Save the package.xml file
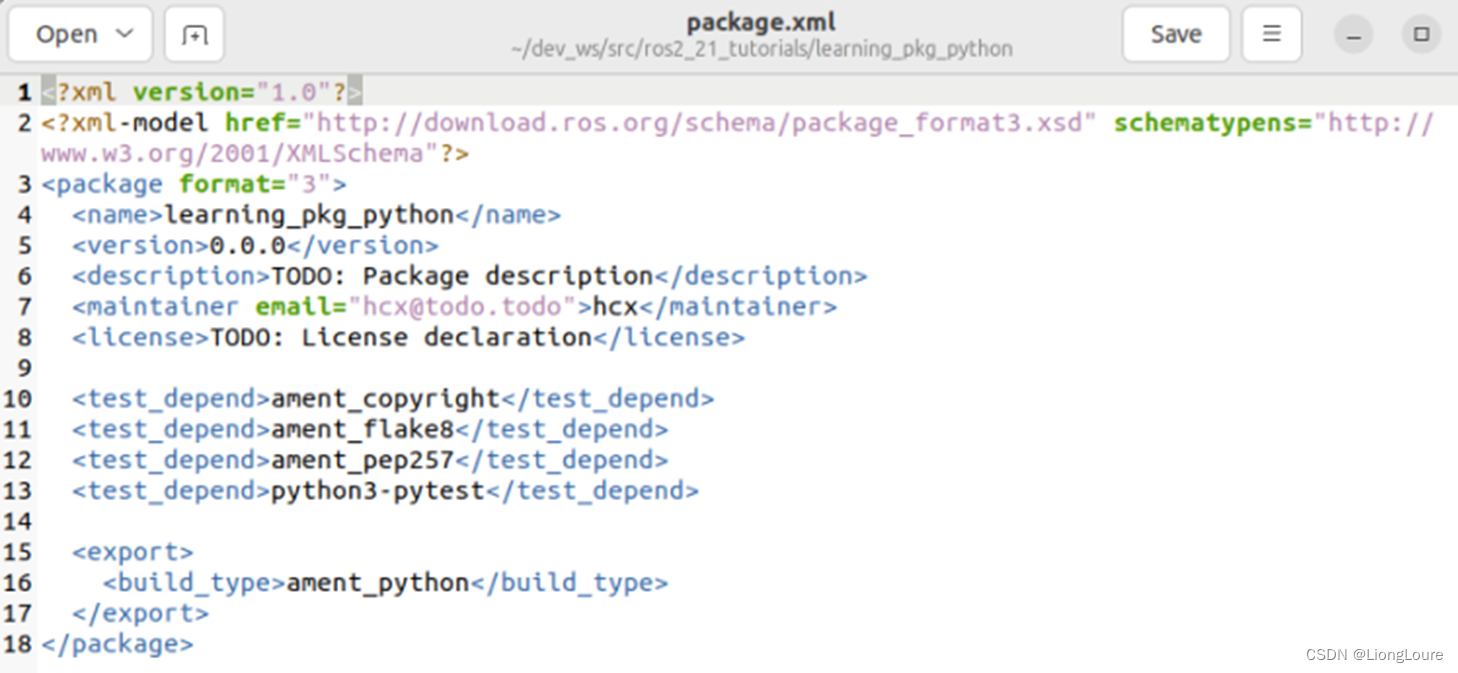 [1176, 34]
